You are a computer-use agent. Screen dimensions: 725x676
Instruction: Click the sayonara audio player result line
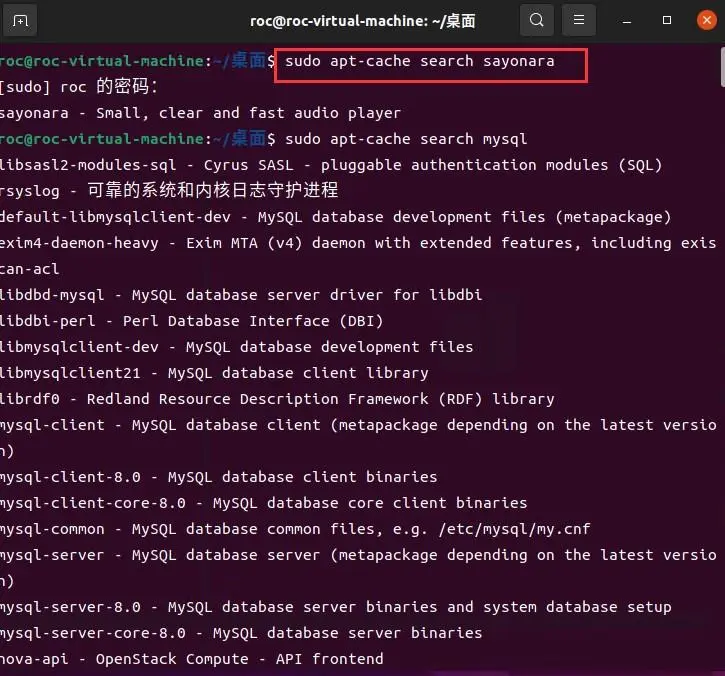[x=200, y=113]
